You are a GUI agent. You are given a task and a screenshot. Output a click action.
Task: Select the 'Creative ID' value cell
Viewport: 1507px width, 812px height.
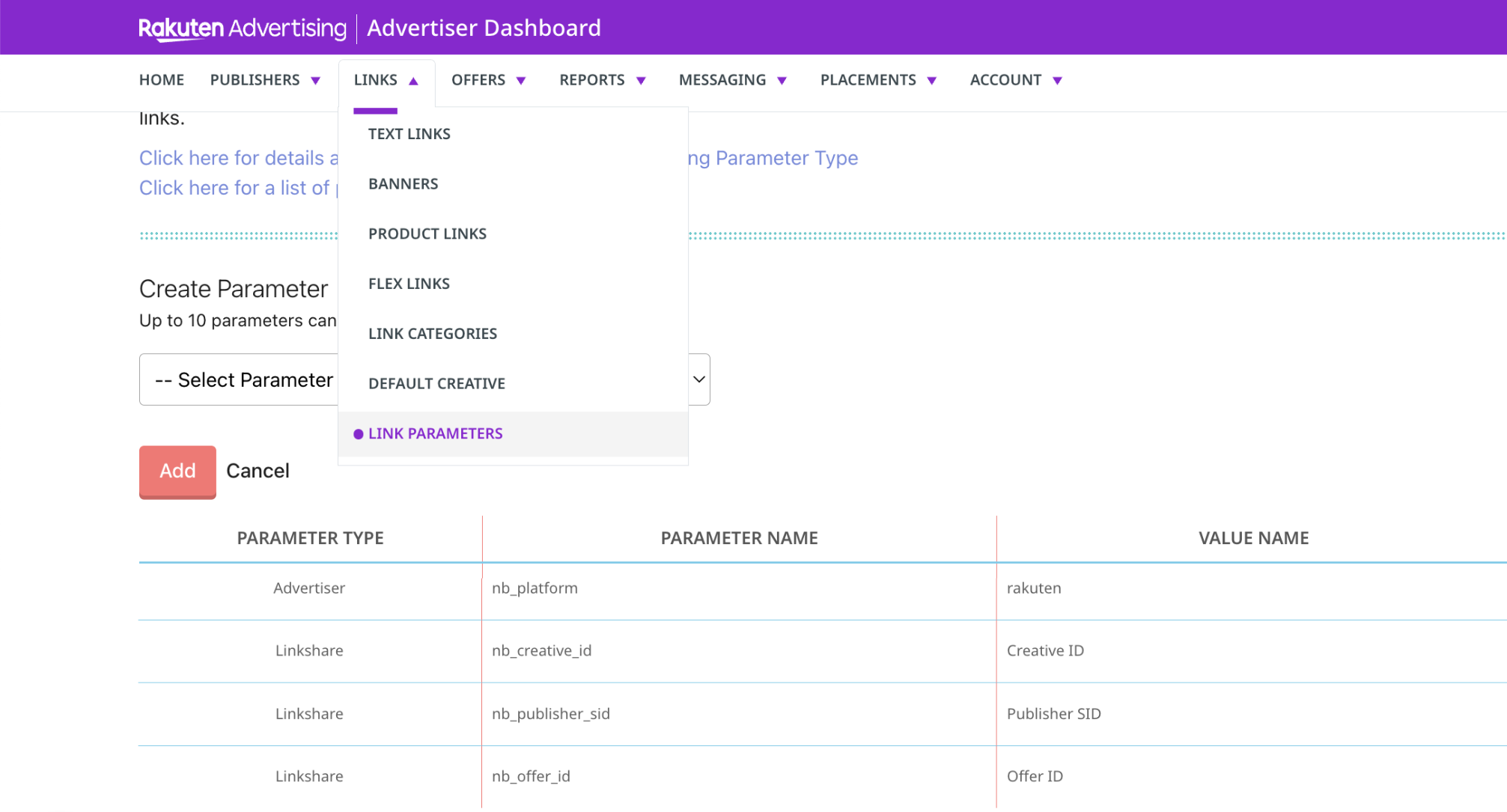pos(1045,651)
